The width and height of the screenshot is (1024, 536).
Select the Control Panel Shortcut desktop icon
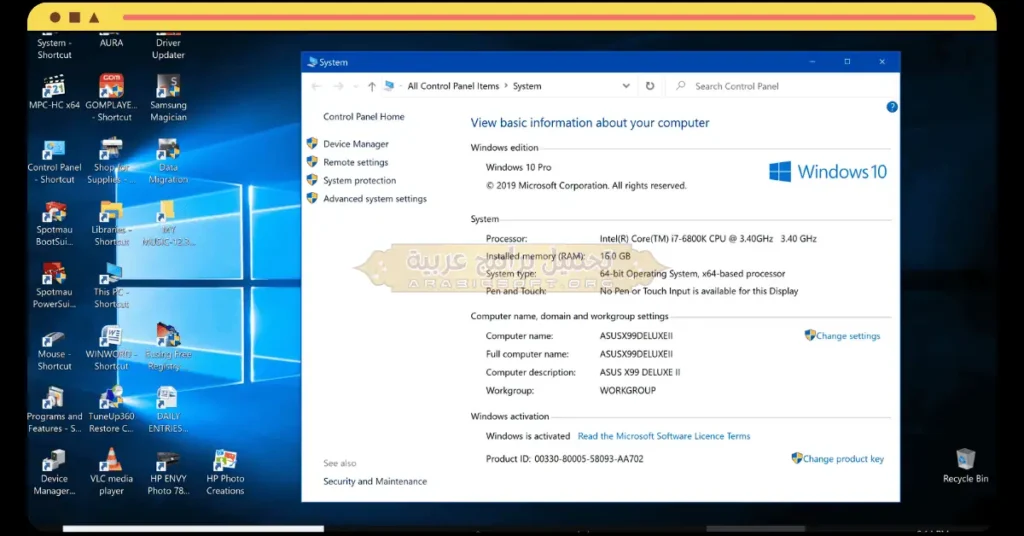coord(54,161)
